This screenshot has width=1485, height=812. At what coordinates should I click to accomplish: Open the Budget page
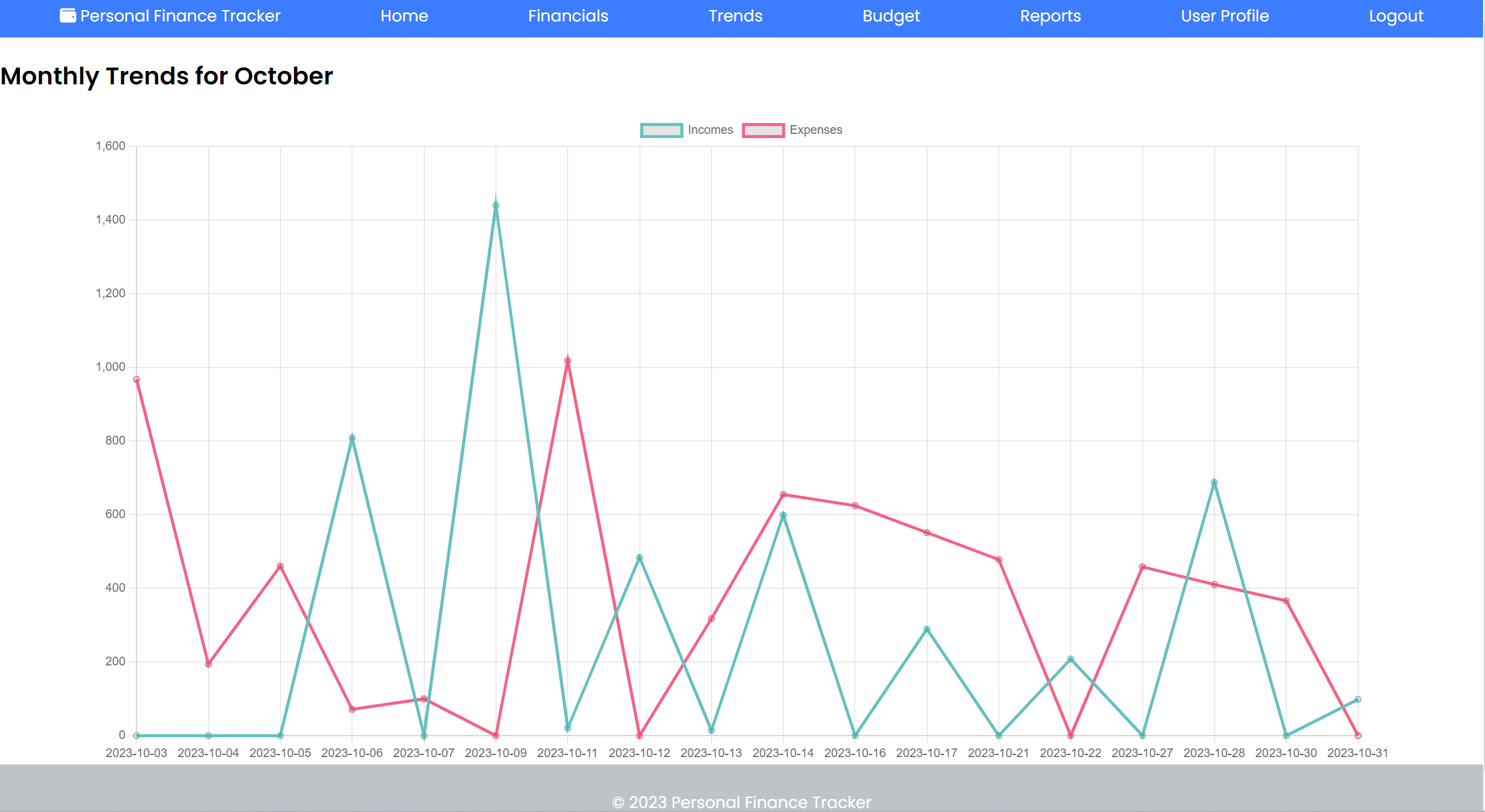(x=891, y=16)
